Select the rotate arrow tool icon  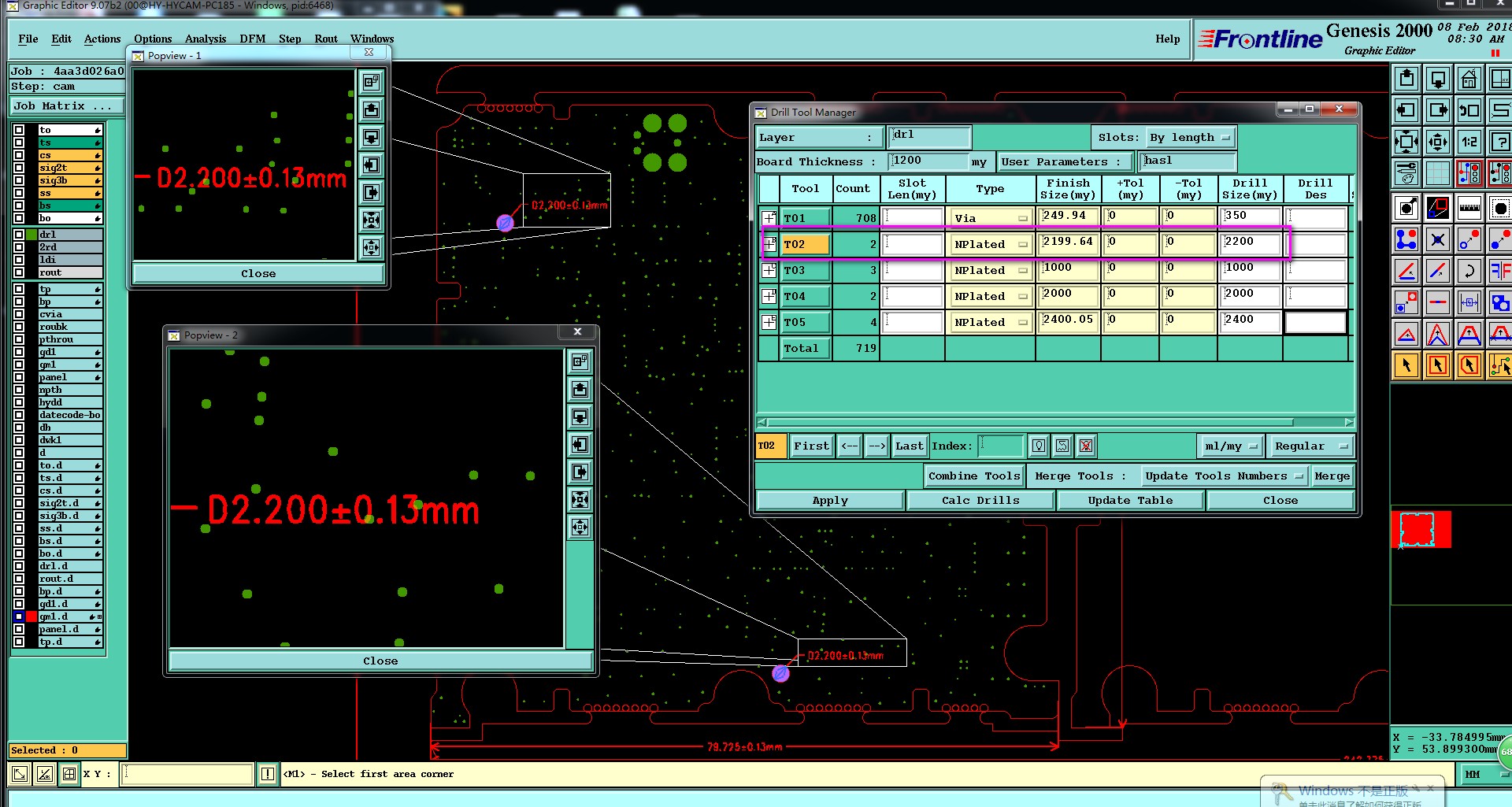pos(1469,272)
